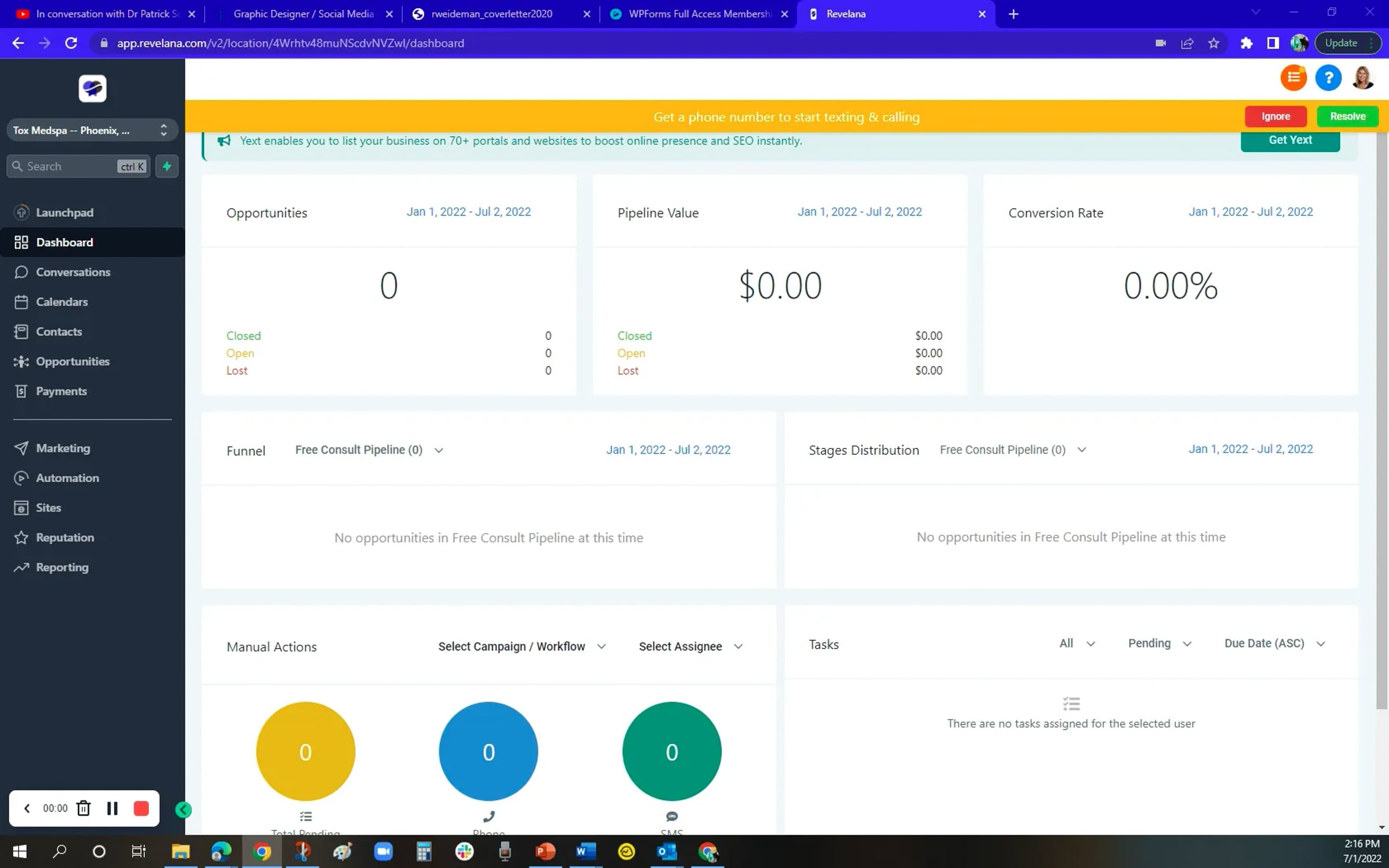The width and height of the screenshot is (1389, 868).
Task: Pause the screen recording
Action: (112, 808)
